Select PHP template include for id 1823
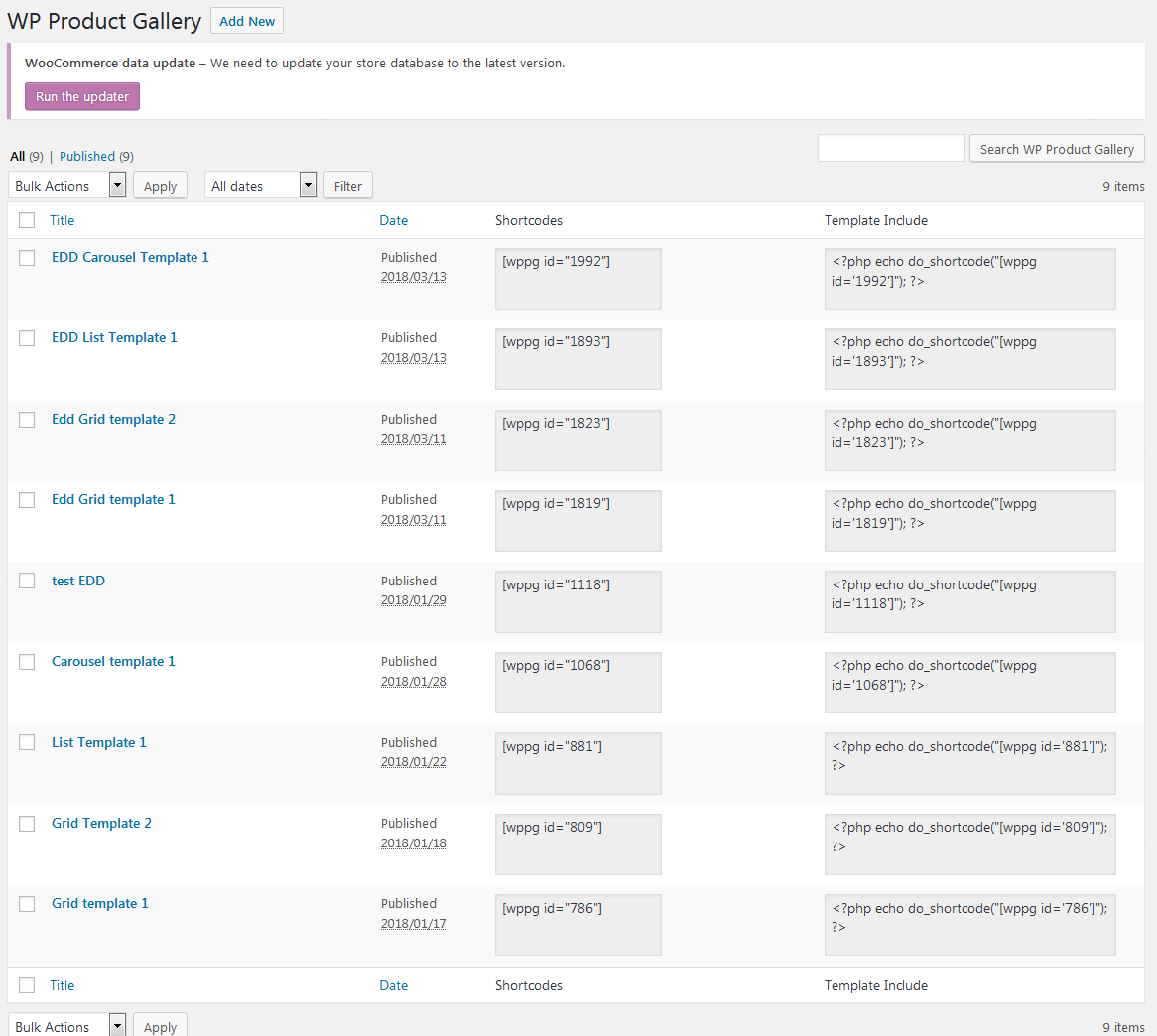This screenshot has width=1157, height=1036. click(x=969, y=440)
